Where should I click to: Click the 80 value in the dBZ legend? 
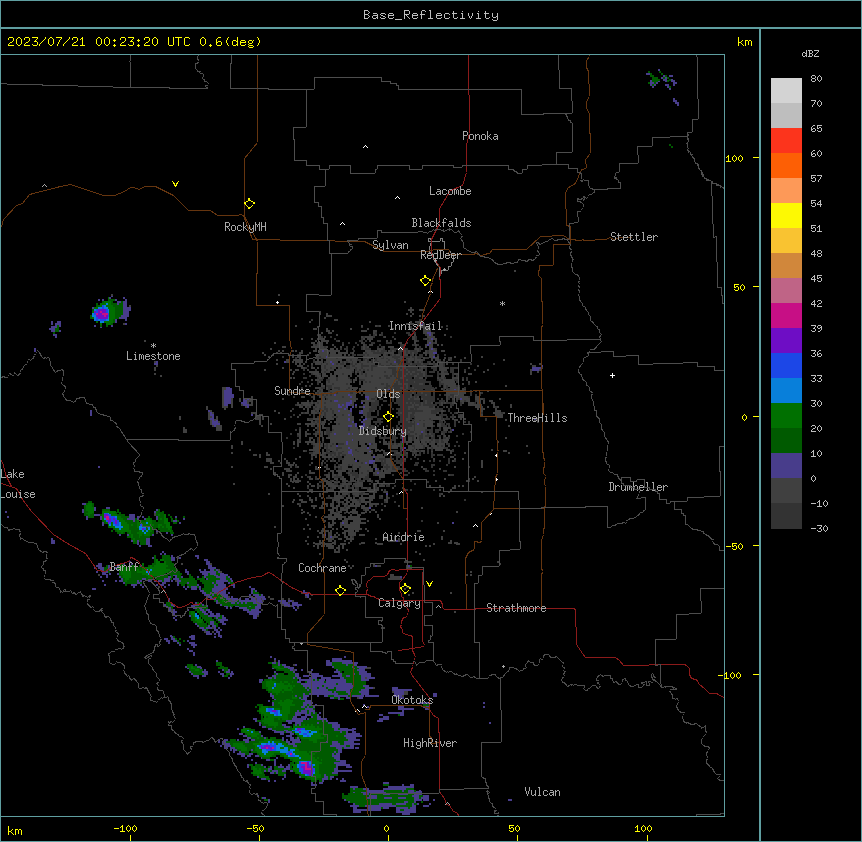pyautogui.click(x=816, y=79)
